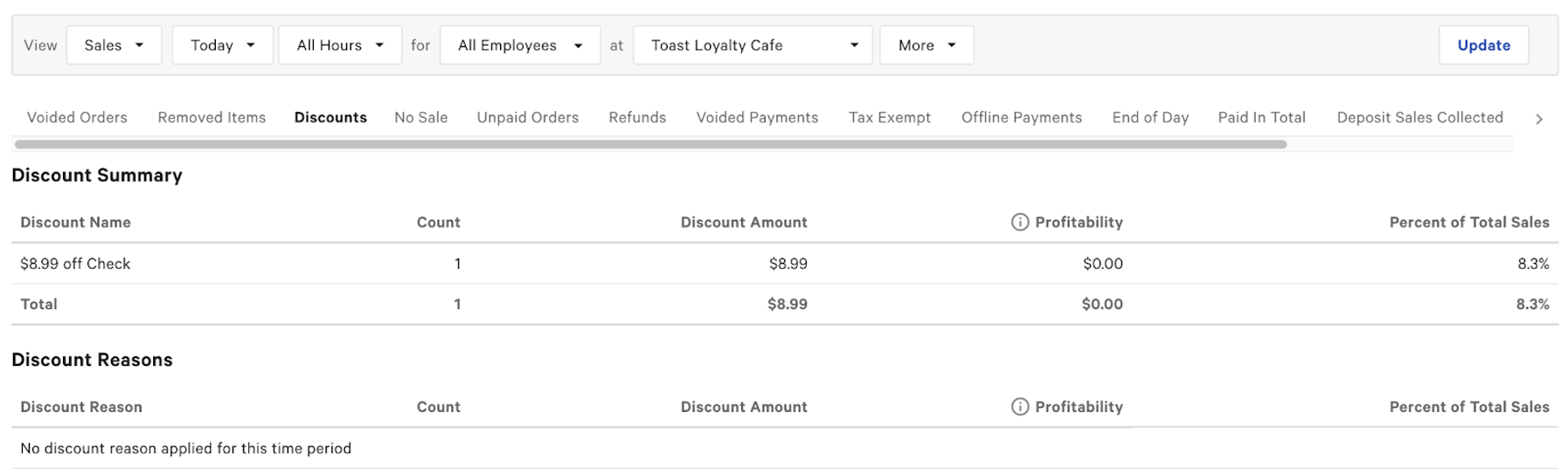Open the More filters dropdown
Screen dimensions: 1568x475
(x=926, y=45)
